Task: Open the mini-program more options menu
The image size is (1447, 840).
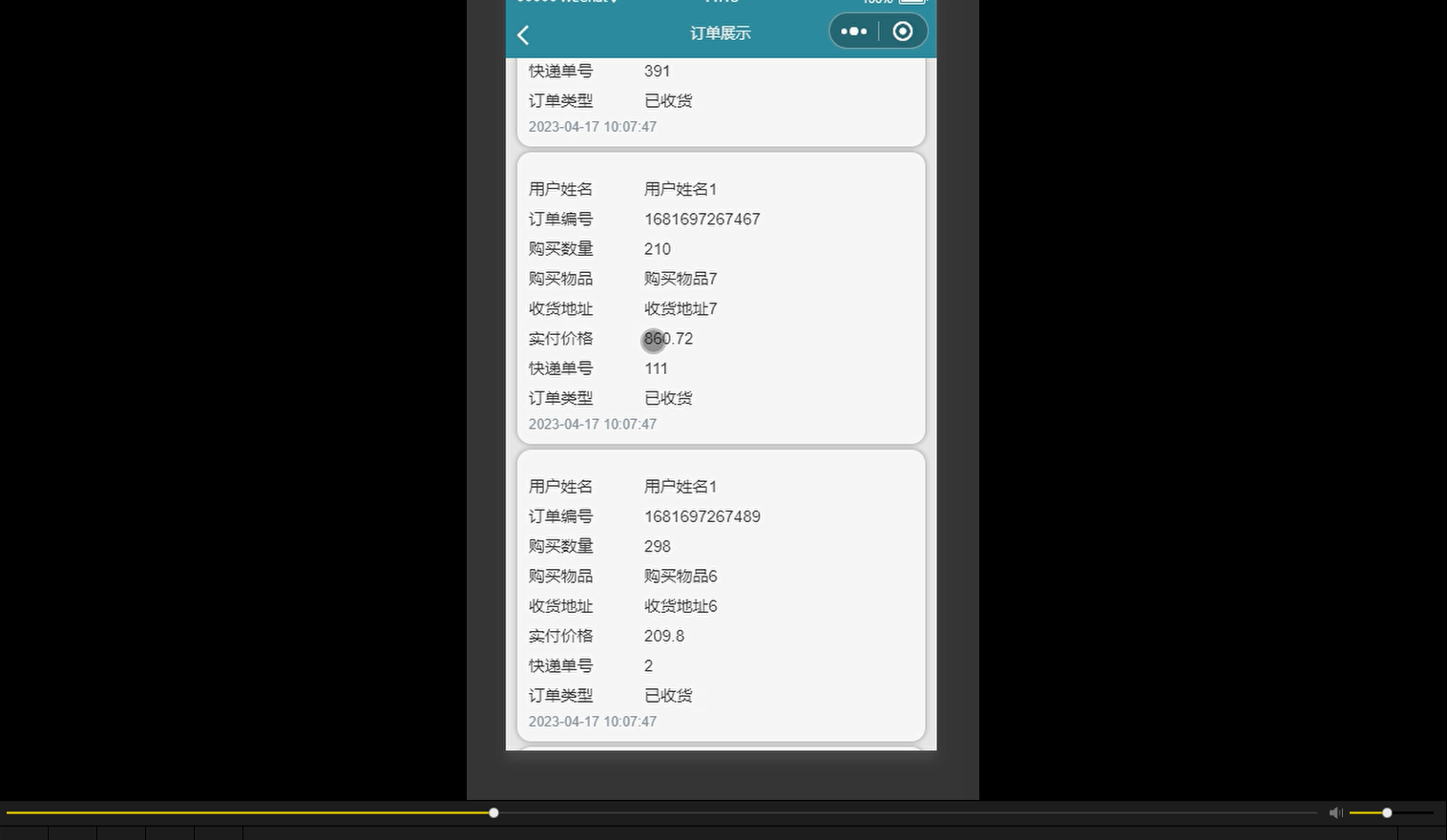Action: click(852, 31)
